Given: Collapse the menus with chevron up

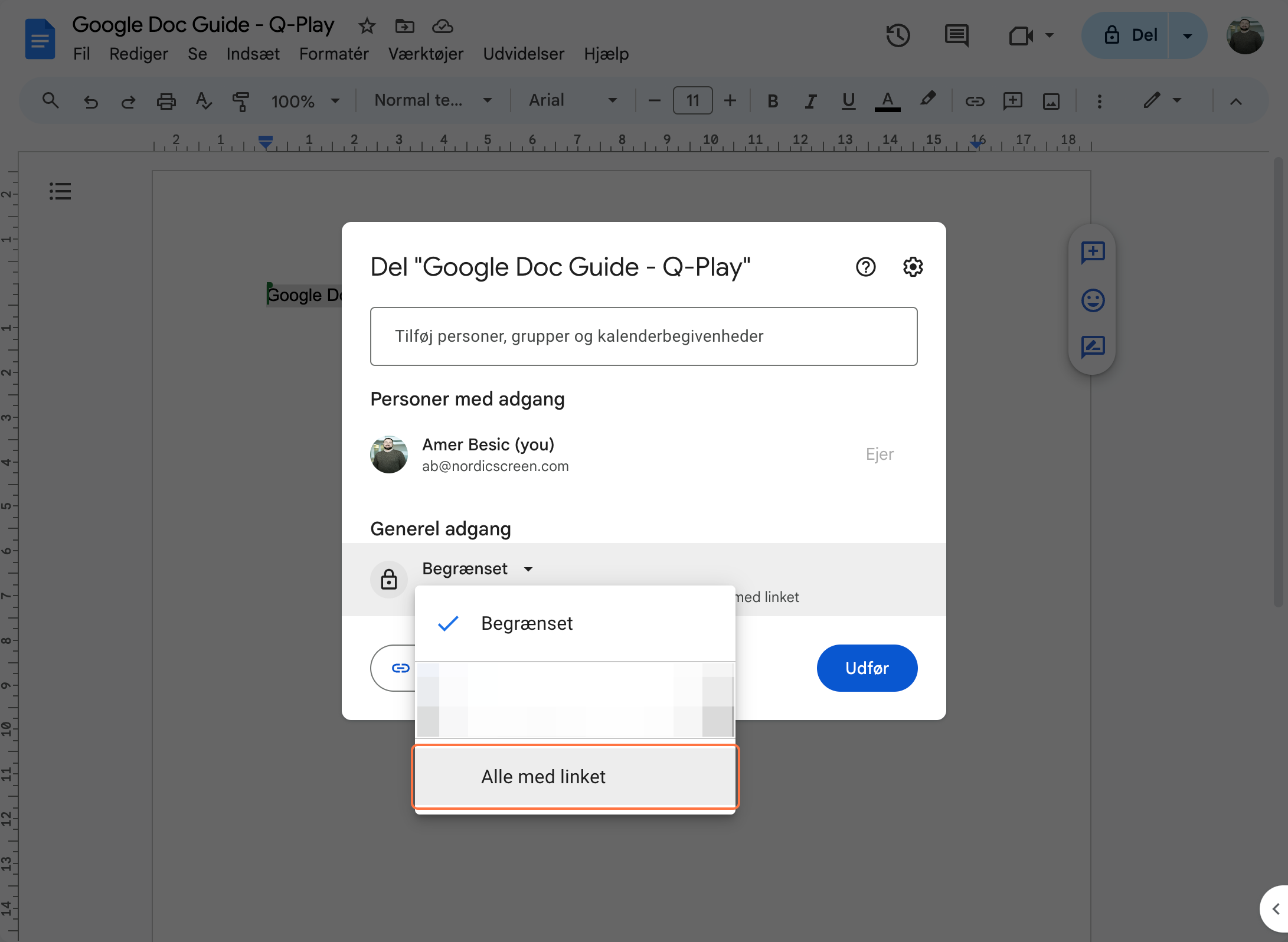Looking at the screenshot, I should [1235, 102].
